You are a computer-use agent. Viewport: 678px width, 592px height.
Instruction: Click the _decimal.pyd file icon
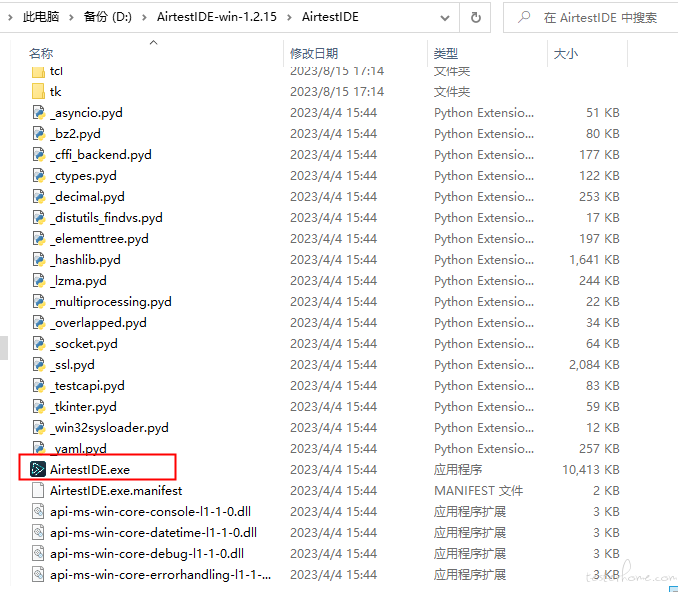38,196
